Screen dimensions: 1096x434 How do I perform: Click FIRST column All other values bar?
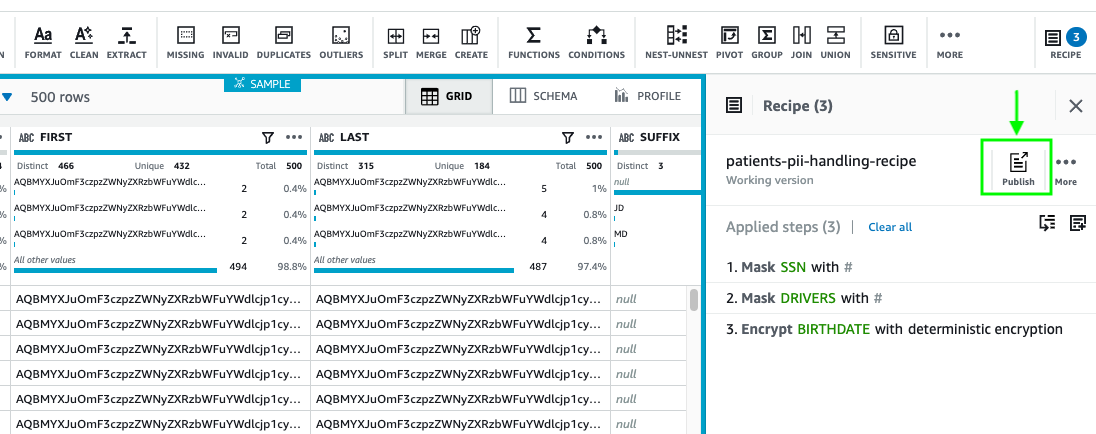click(x=115, y=270)
